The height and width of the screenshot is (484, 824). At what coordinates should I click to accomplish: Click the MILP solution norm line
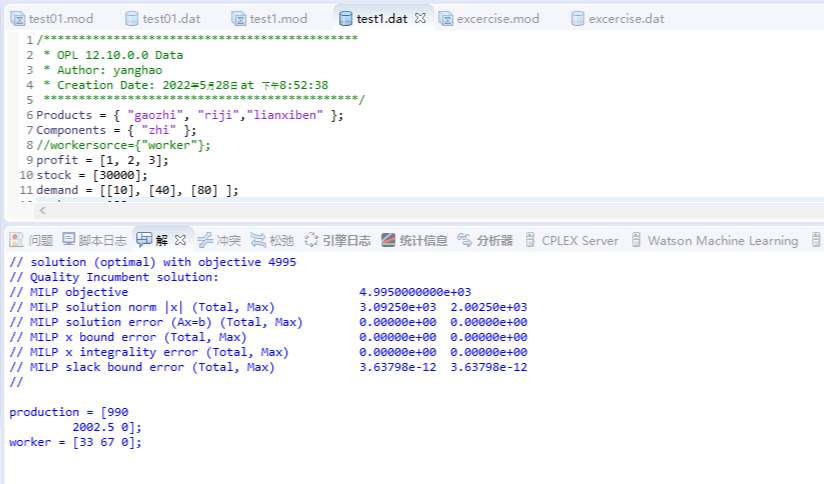click(268, 307)
